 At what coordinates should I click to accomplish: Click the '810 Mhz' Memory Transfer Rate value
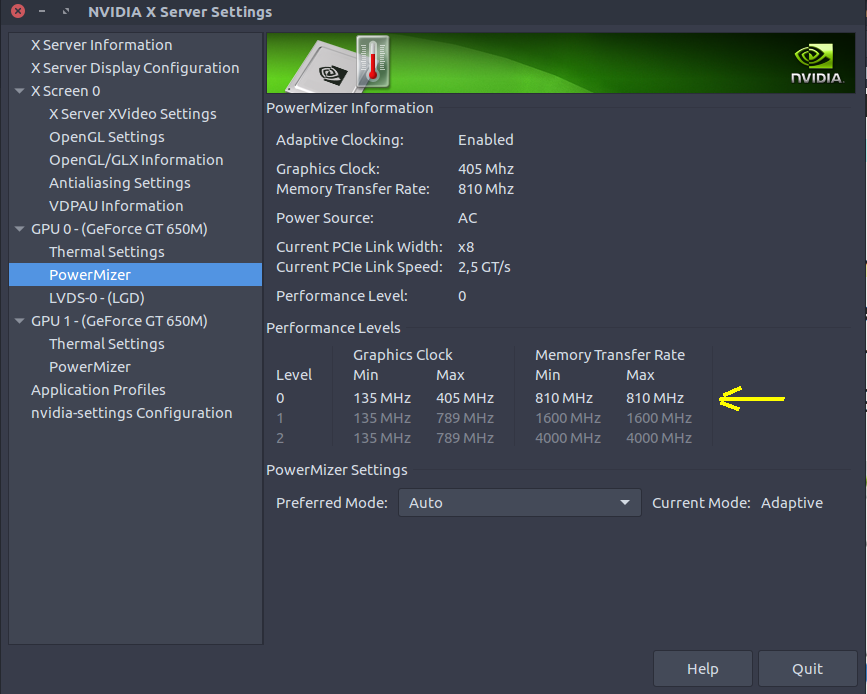485,189
